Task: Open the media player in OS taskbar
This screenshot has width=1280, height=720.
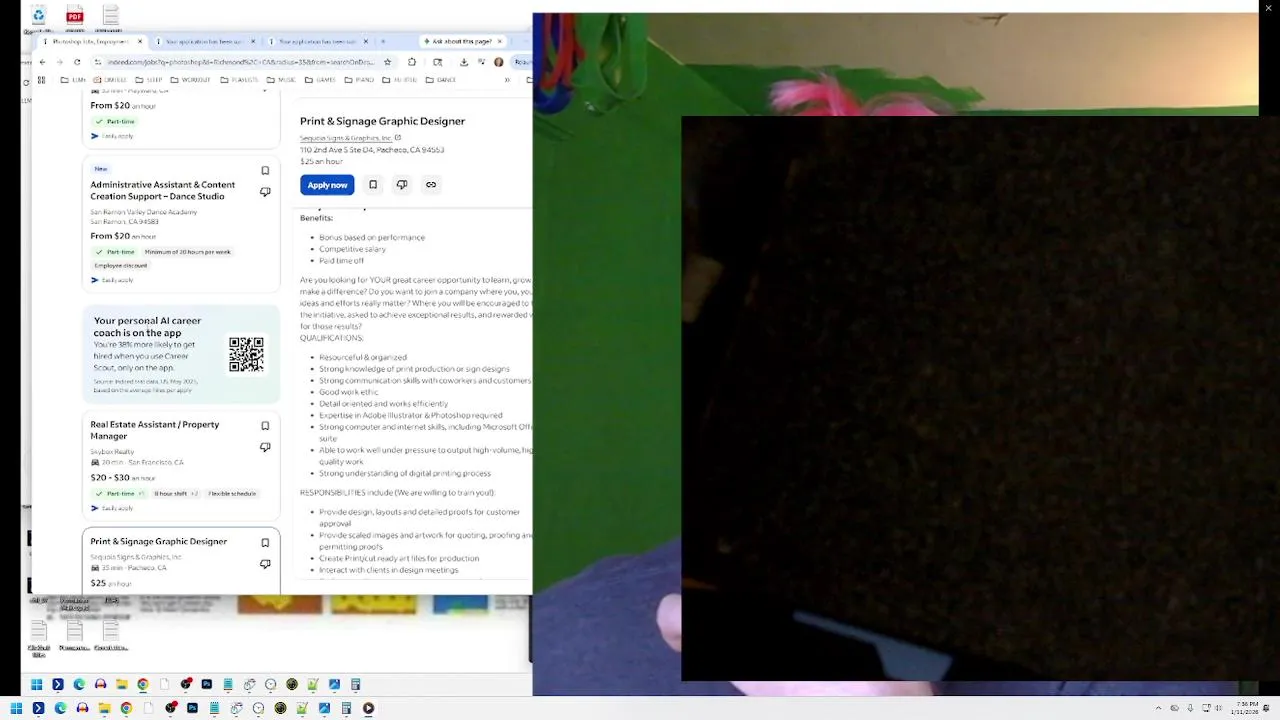Action: click(x=368, y=708)
